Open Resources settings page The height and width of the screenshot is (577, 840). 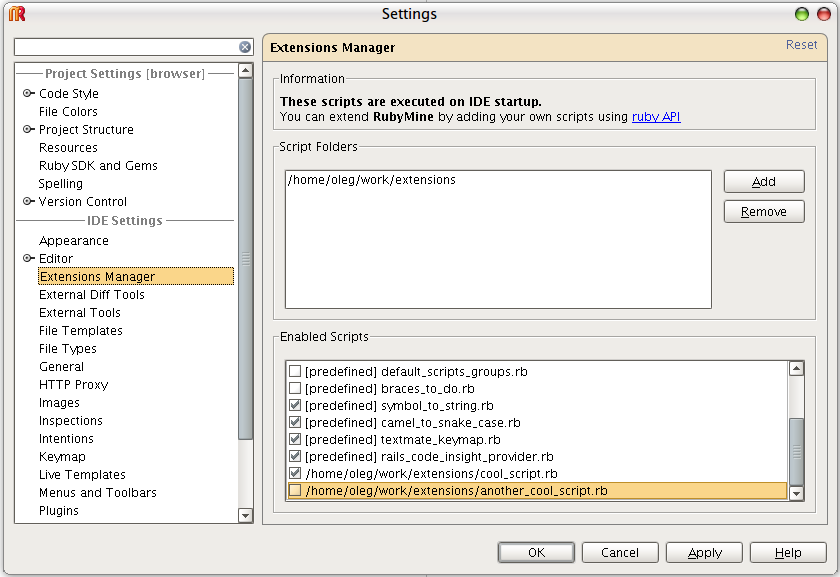(x=68, y=147)
